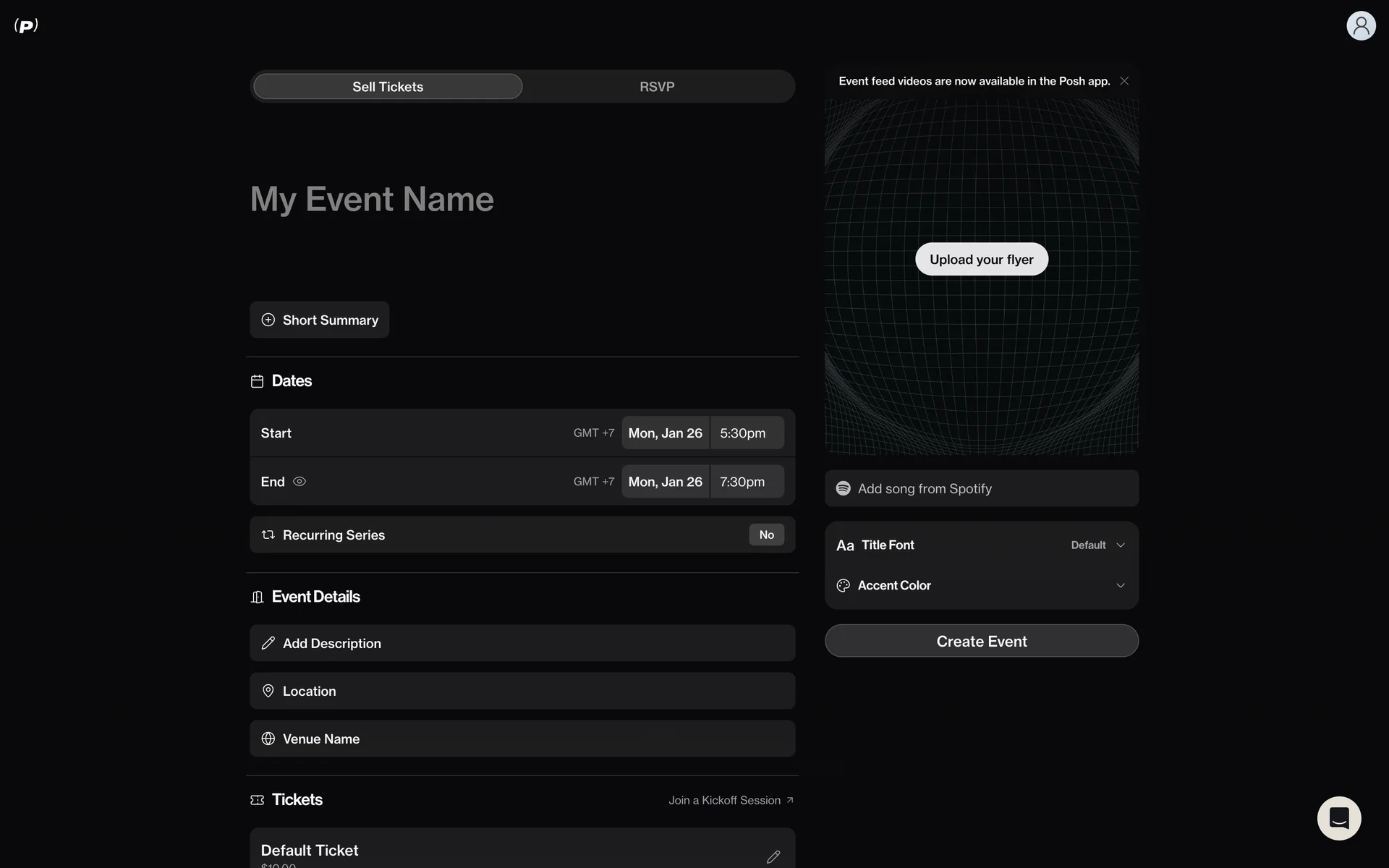Open the Join a Kickoff Session link

[730, 800]
